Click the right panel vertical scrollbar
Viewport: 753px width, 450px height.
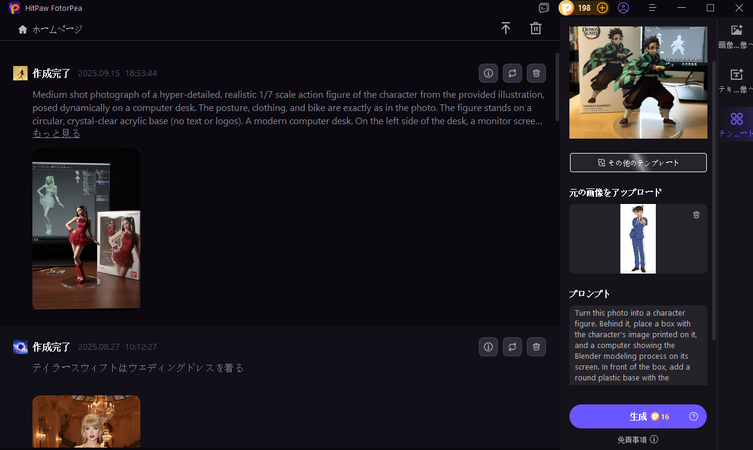coord(714,201)
